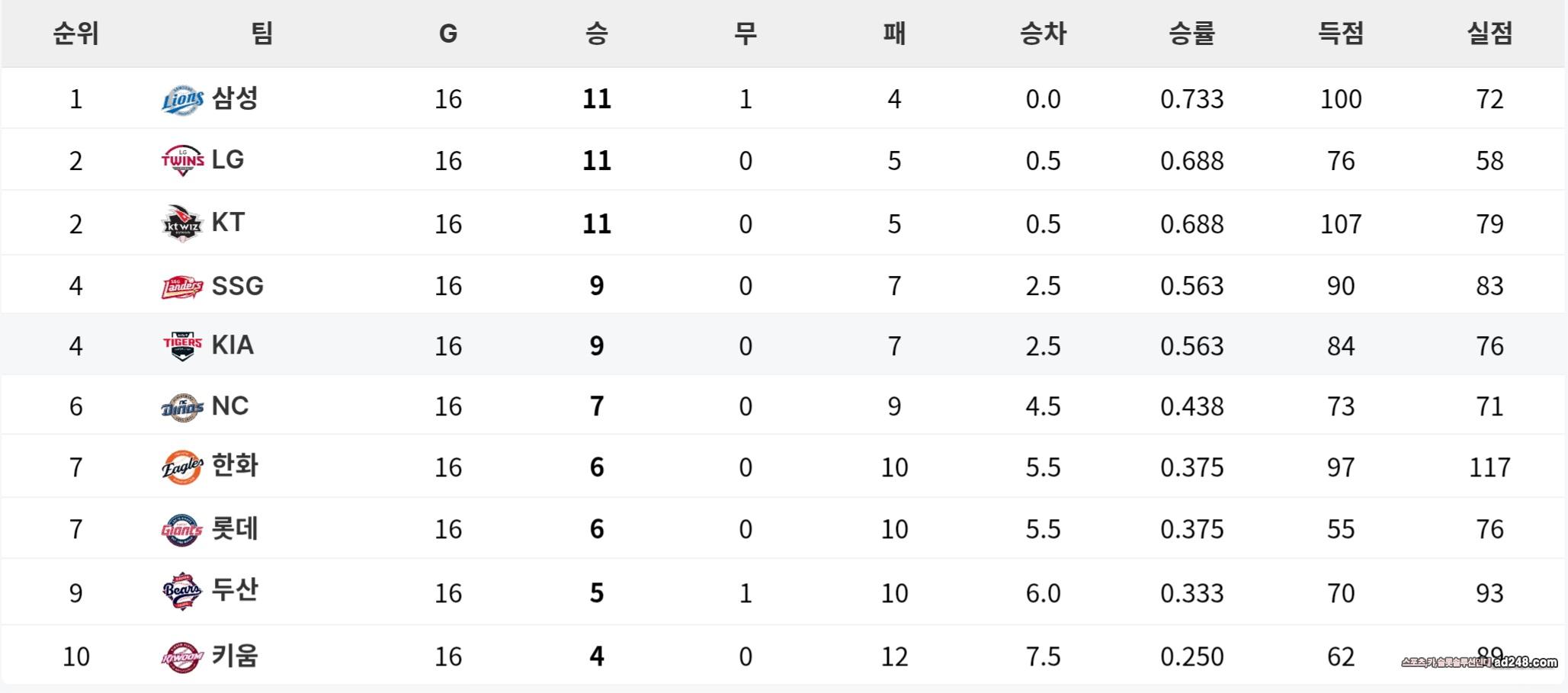Select the 득점 runs scored header
Viewport: 1568px width, 693px height.
pyautogui.click(x=1340, y=34)
